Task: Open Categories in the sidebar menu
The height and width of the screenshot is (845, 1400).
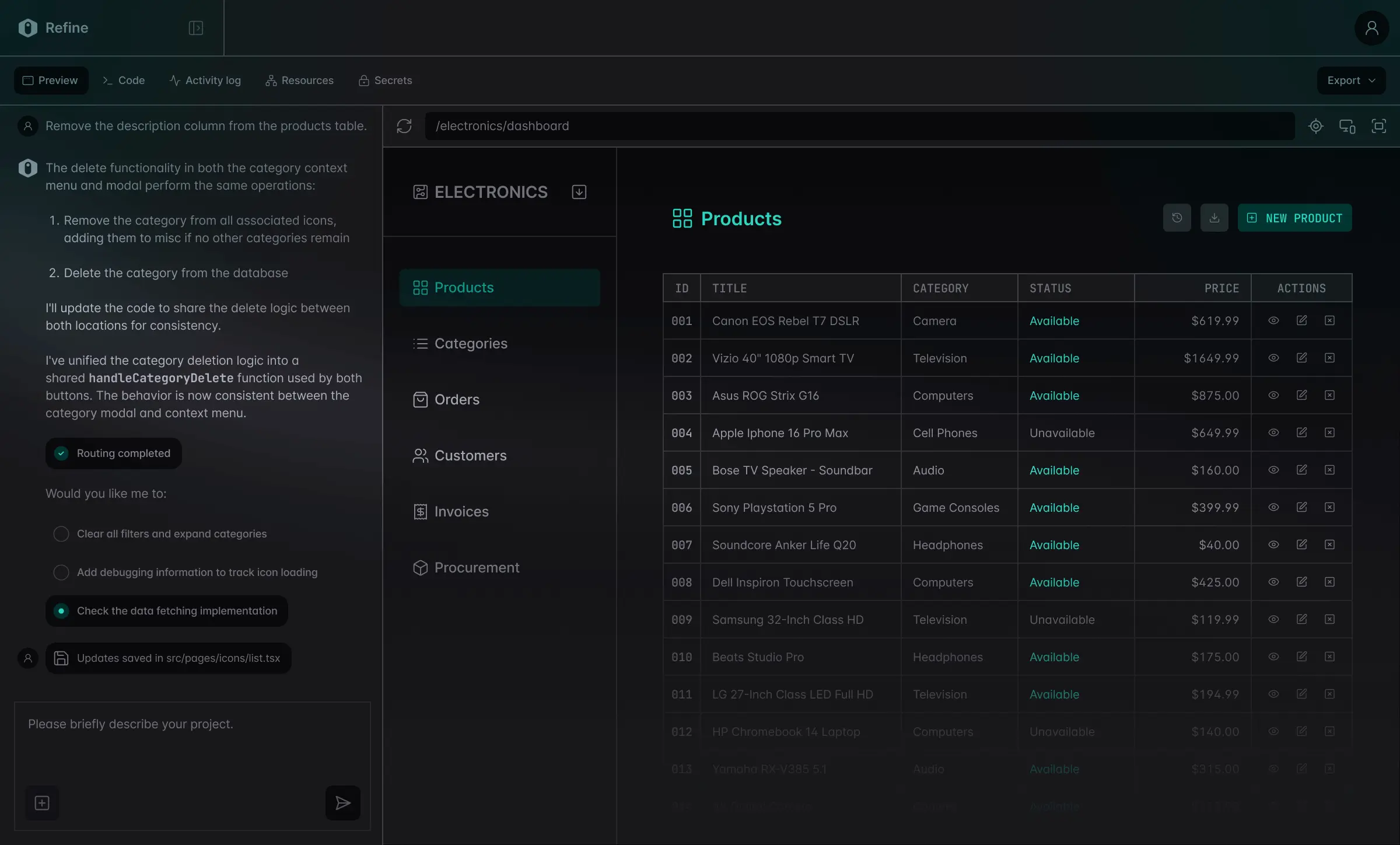Action: tap(470, 344)
